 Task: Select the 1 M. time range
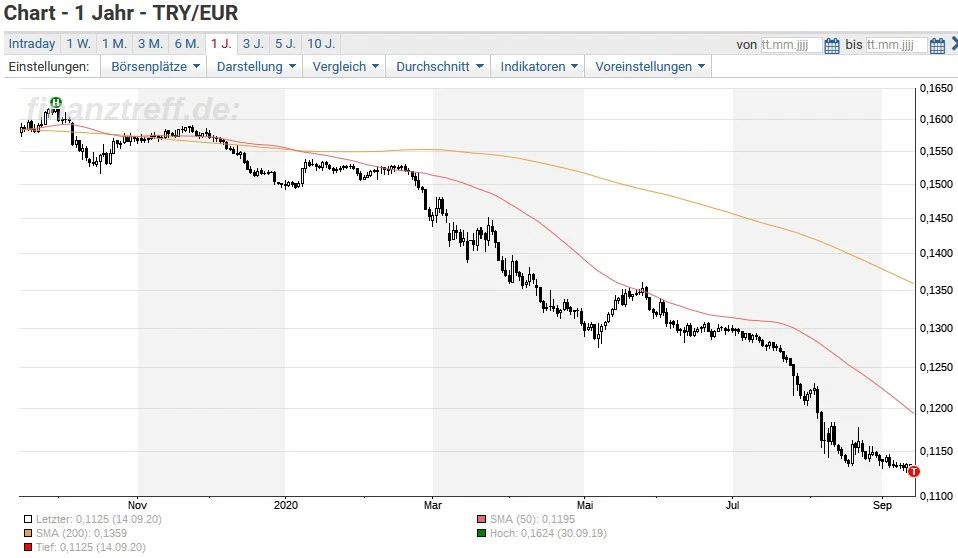coord(114,44)
